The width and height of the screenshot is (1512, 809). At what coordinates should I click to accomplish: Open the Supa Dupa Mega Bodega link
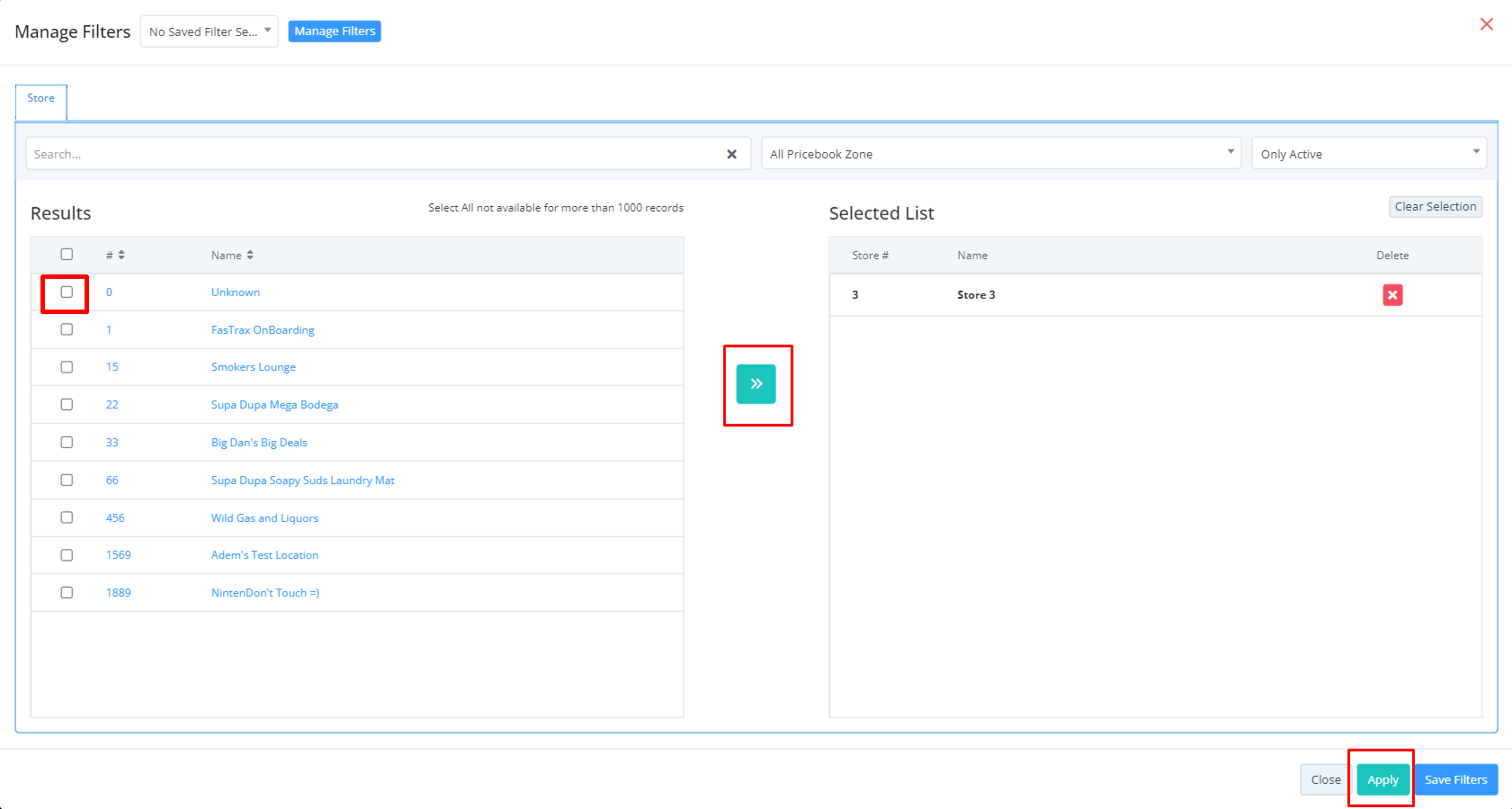coord(274,405)
